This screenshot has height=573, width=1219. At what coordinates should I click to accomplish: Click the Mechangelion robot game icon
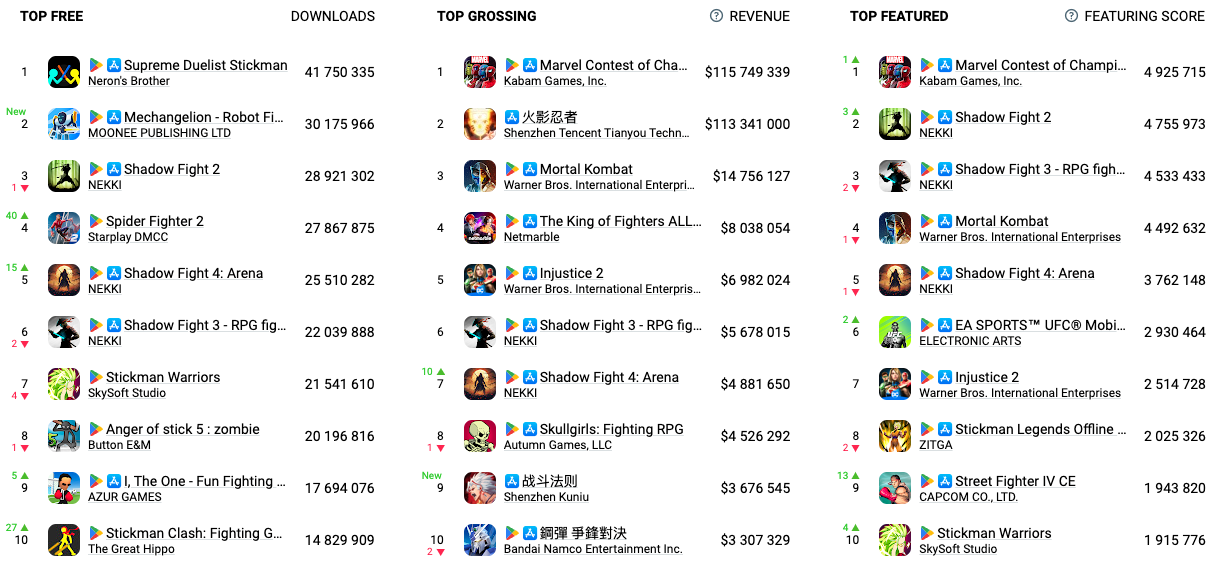[x=64, y=124]
